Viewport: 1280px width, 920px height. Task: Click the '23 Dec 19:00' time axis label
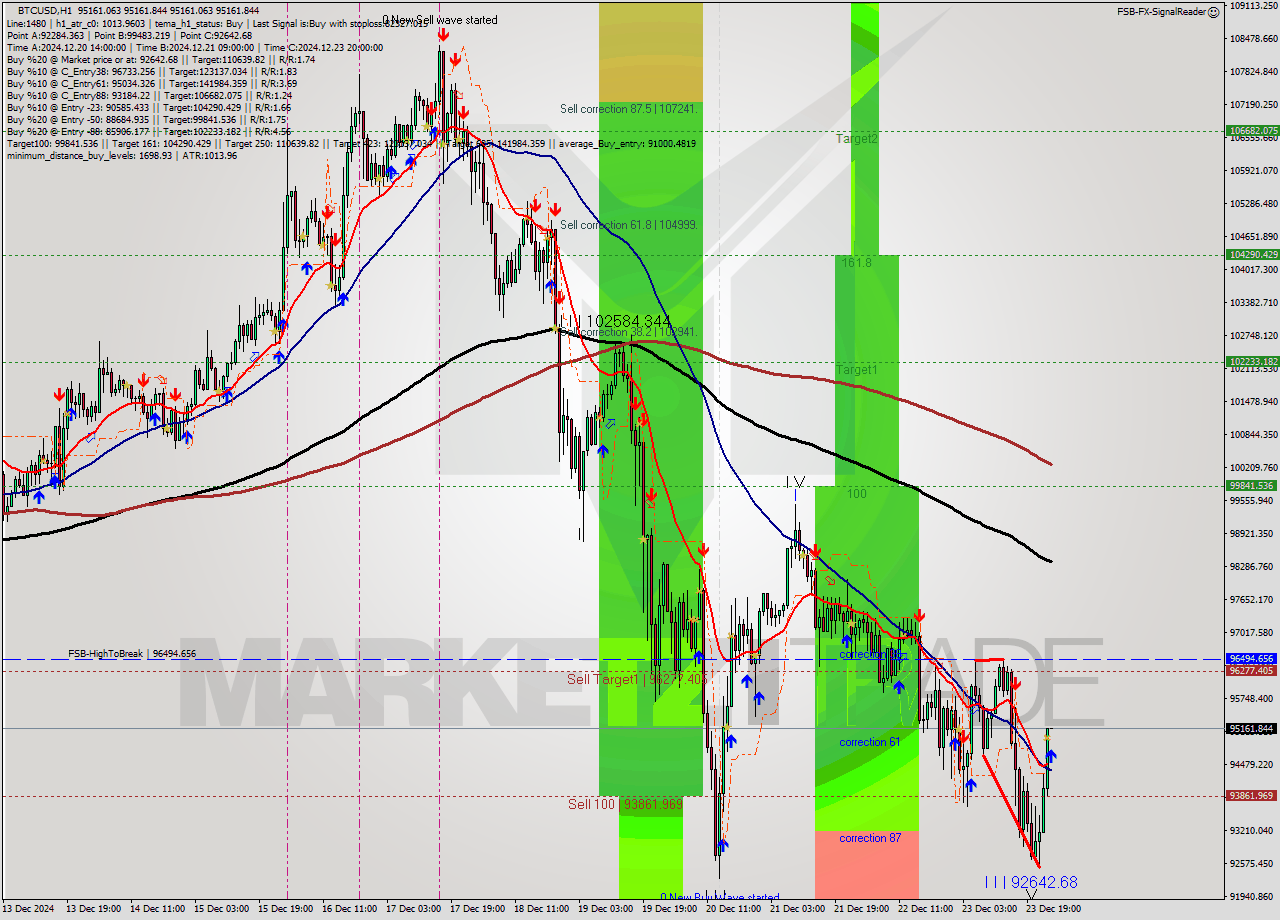pyautogui.click(x=1054, y=911)
